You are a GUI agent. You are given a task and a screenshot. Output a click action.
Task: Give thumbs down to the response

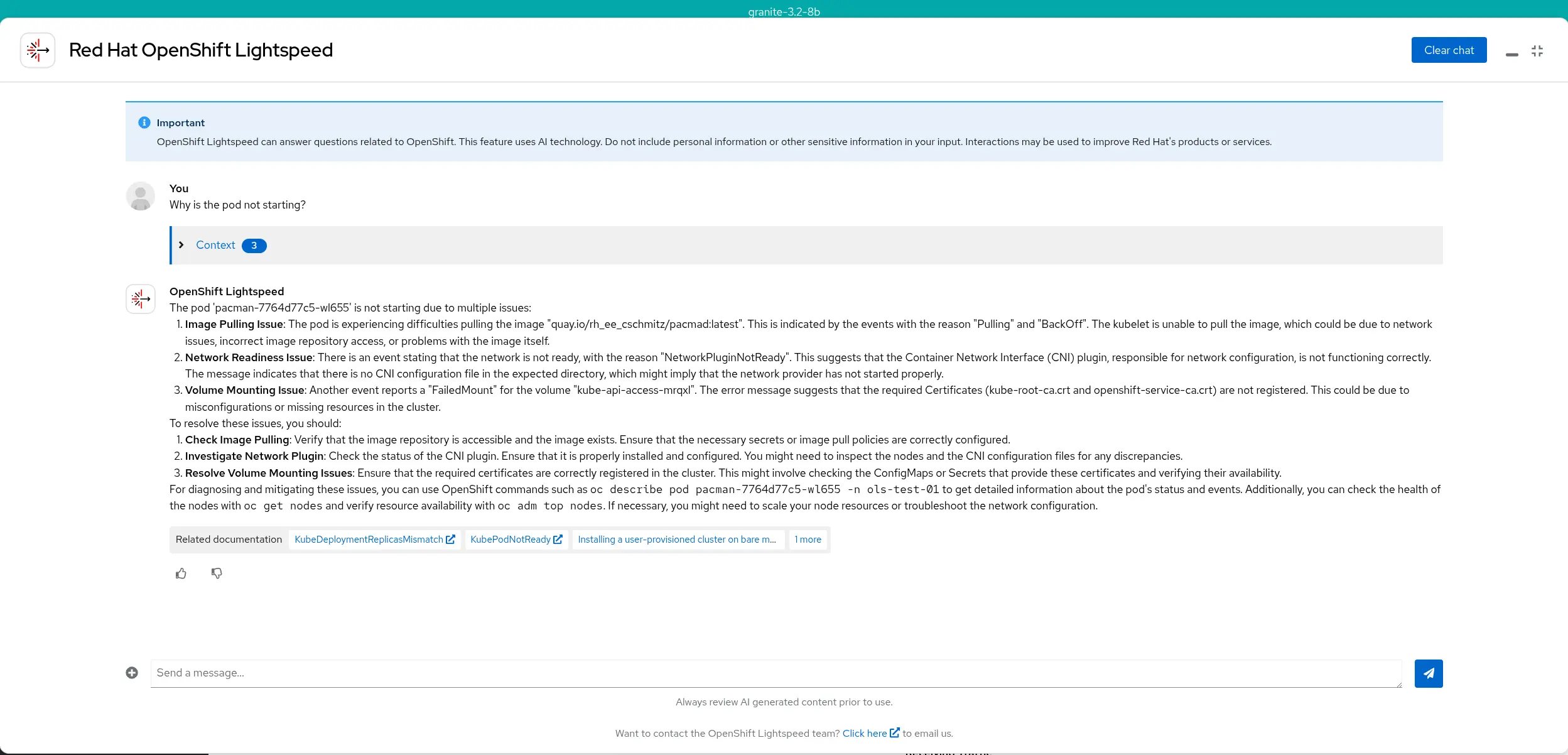tap(217, 573)
